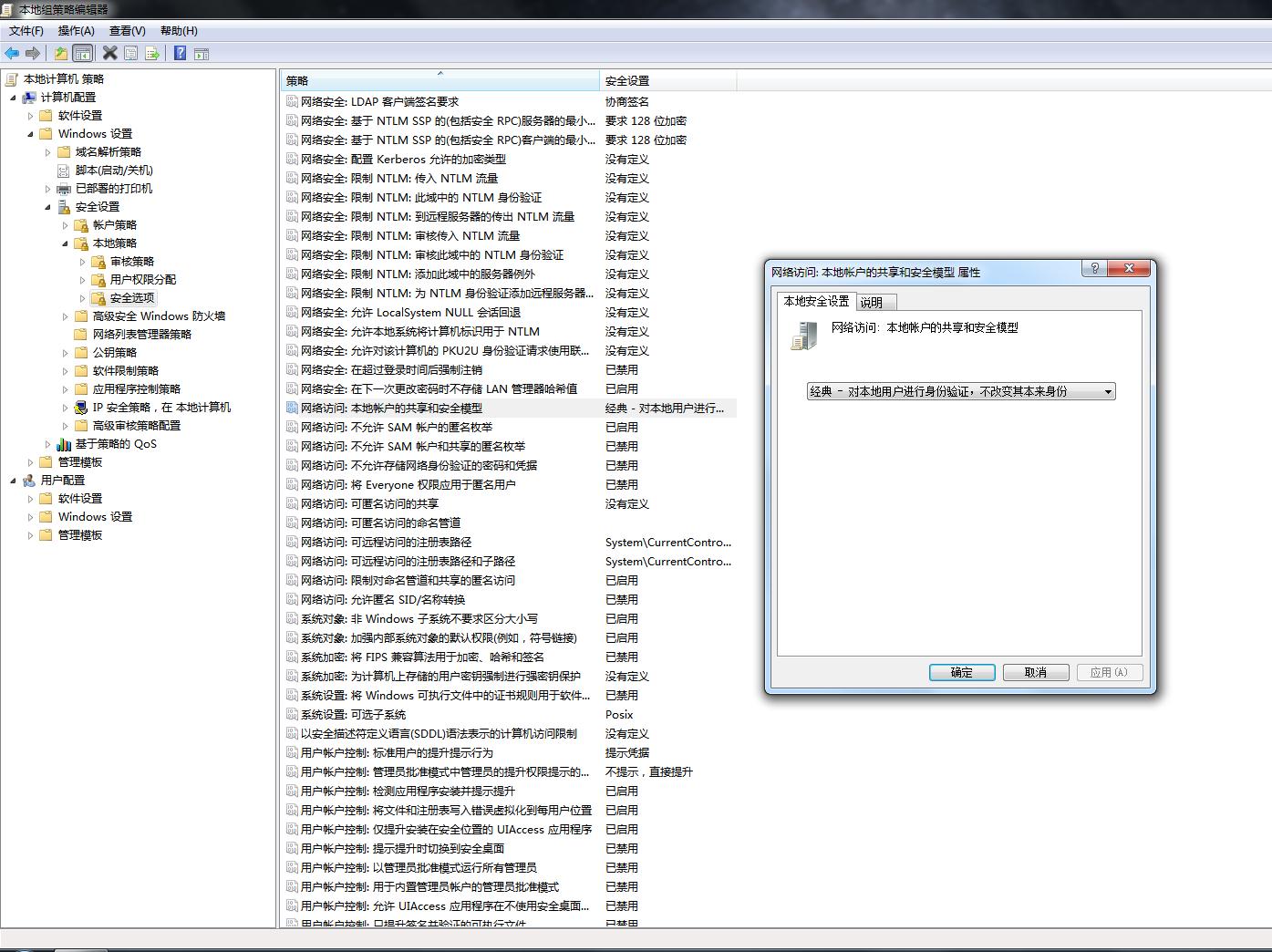Select 用户权限分配 in the tree

tap(143, 280)
